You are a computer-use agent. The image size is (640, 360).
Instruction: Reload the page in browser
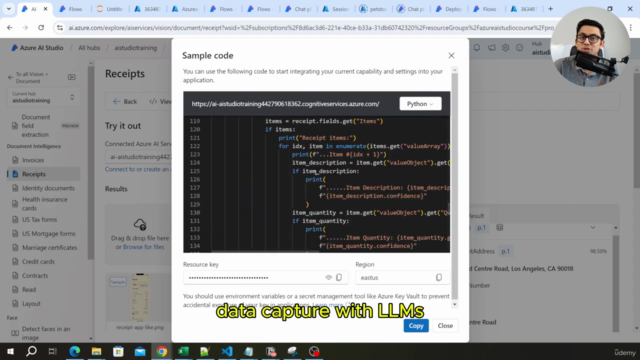click(x=41, y=28)
